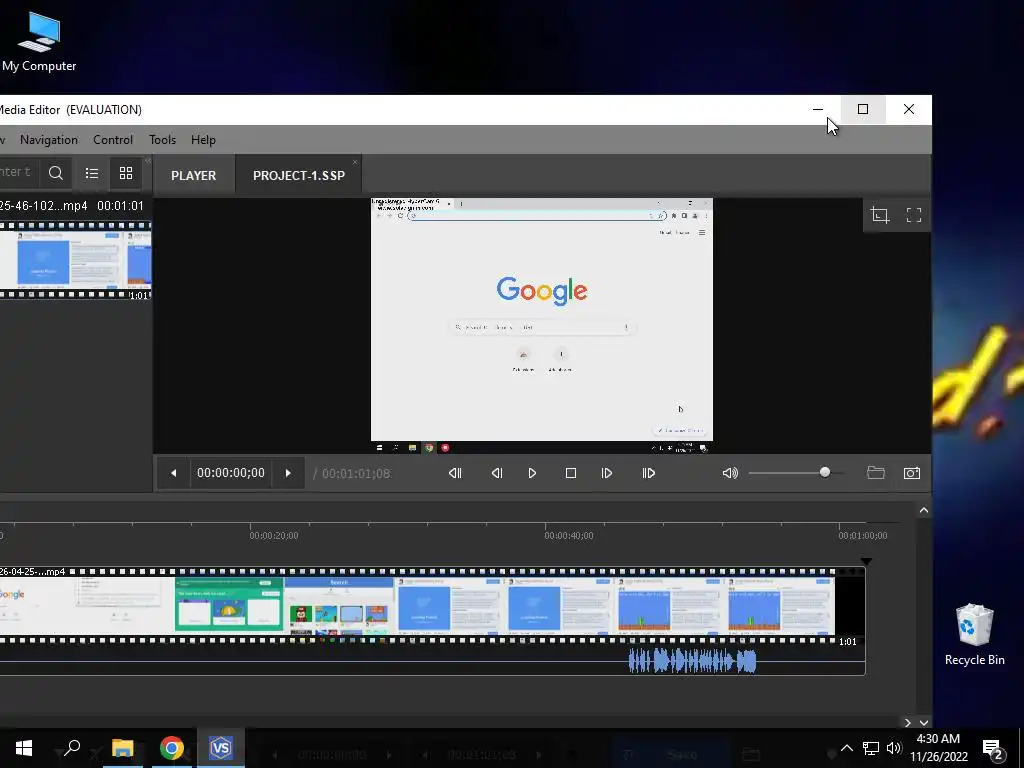
Task: Open system volume tray icon
Action: point(893,748)
